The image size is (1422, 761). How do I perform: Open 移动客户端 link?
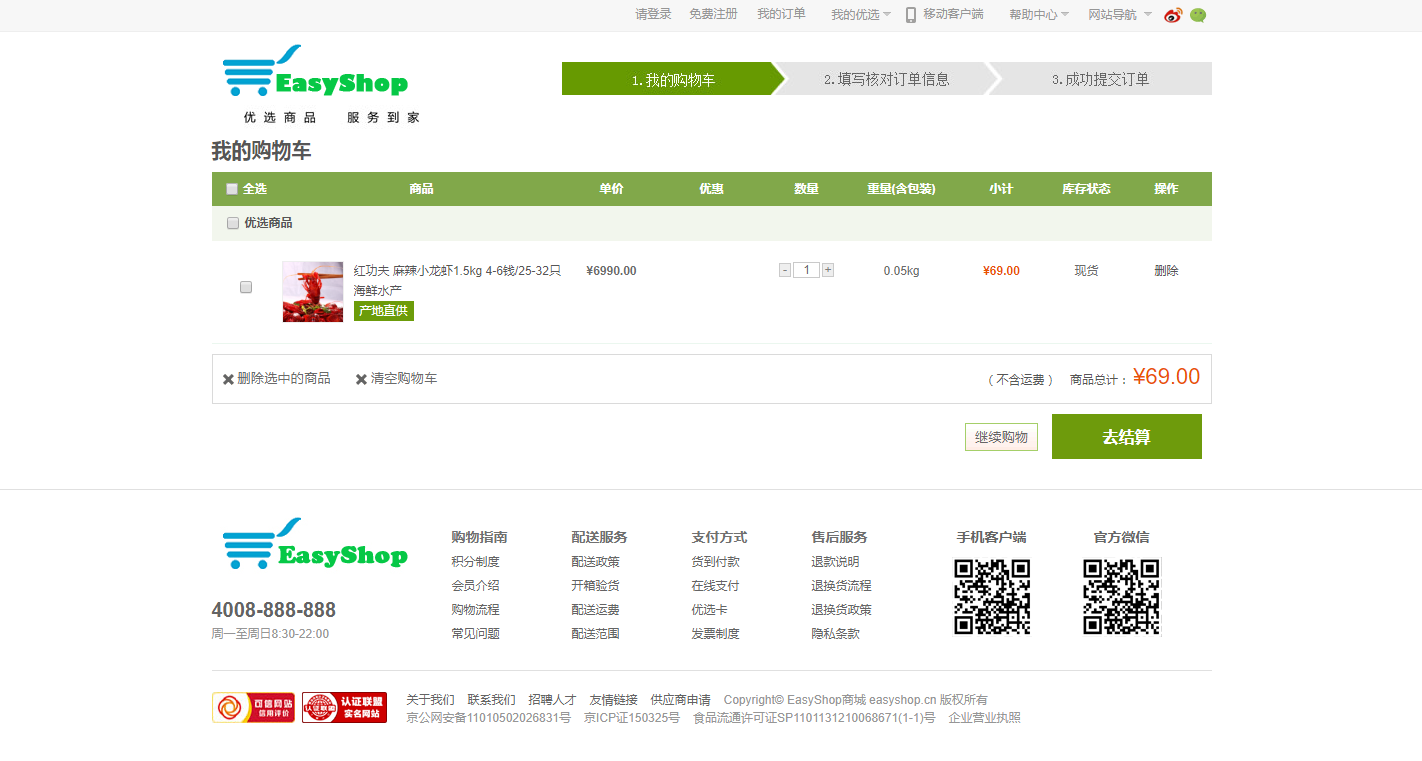click(953, 14)
